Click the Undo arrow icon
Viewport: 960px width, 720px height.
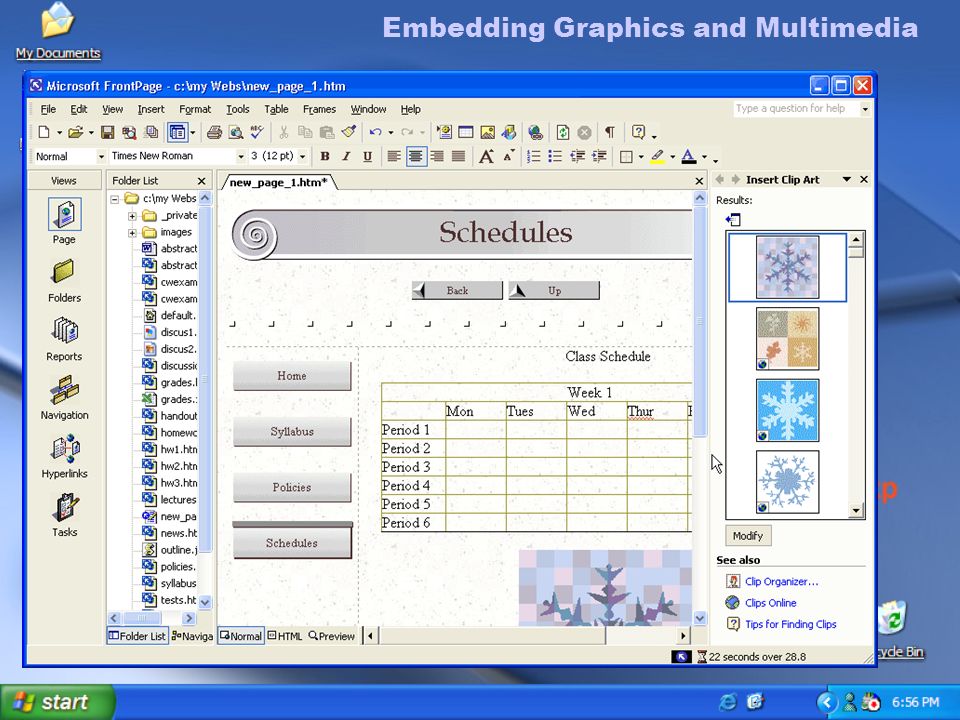point(375,132)
